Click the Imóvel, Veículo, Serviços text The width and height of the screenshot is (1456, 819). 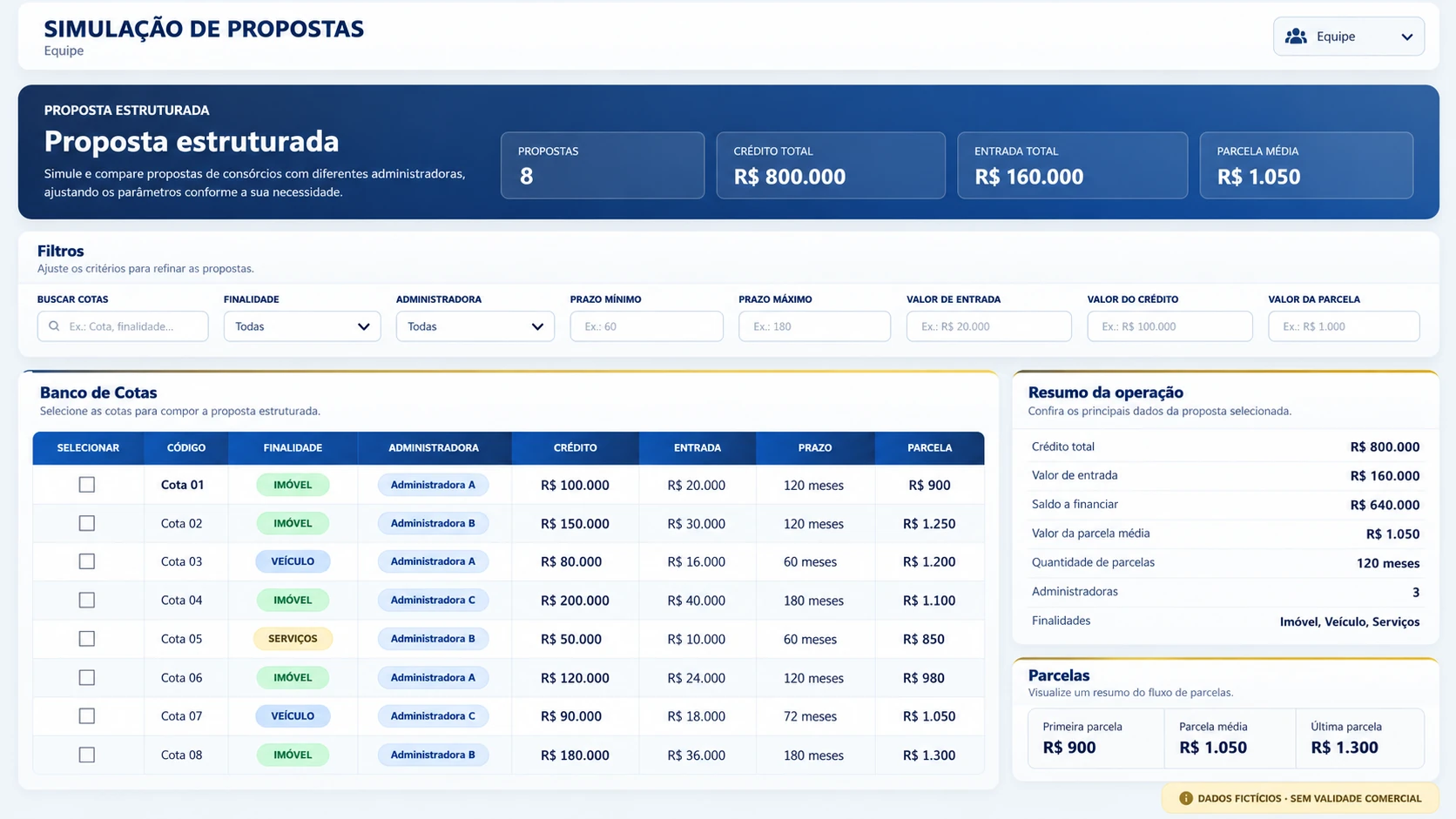(x=1350, y=621)
